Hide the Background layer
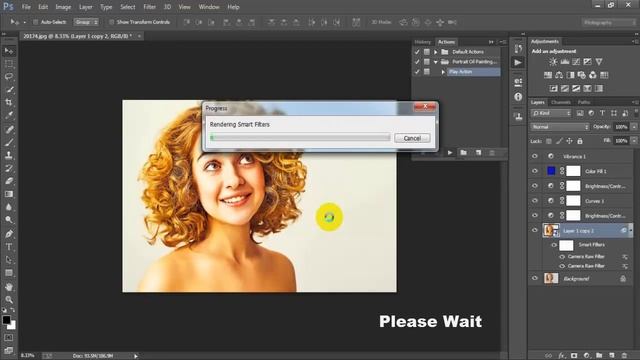 point(535,278)
